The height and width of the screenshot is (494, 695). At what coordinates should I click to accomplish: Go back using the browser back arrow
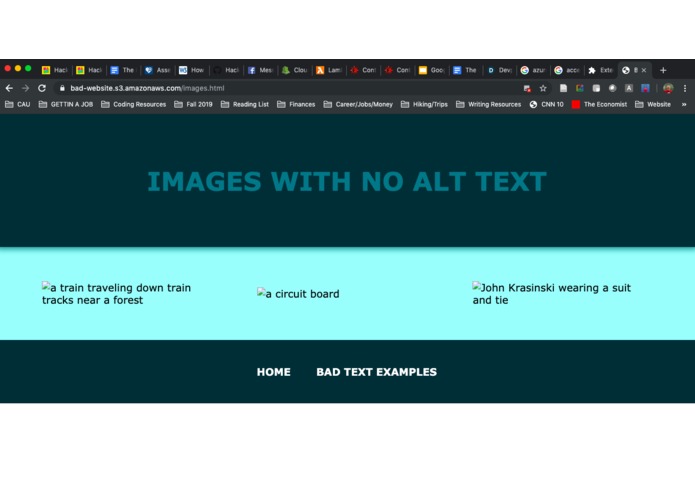pos(9,88)
